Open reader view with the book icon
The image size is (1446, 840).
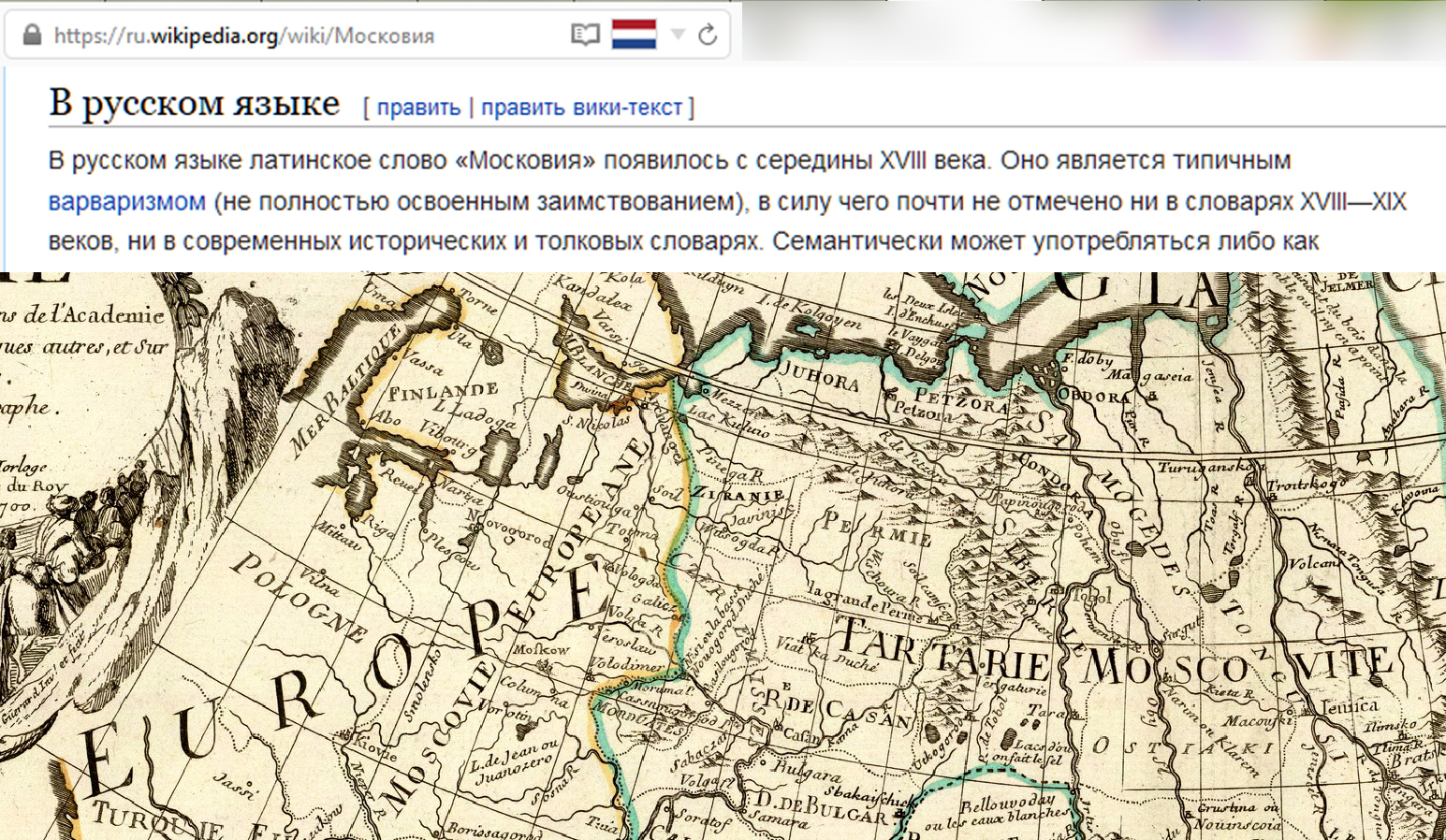[x=585, y=36]
